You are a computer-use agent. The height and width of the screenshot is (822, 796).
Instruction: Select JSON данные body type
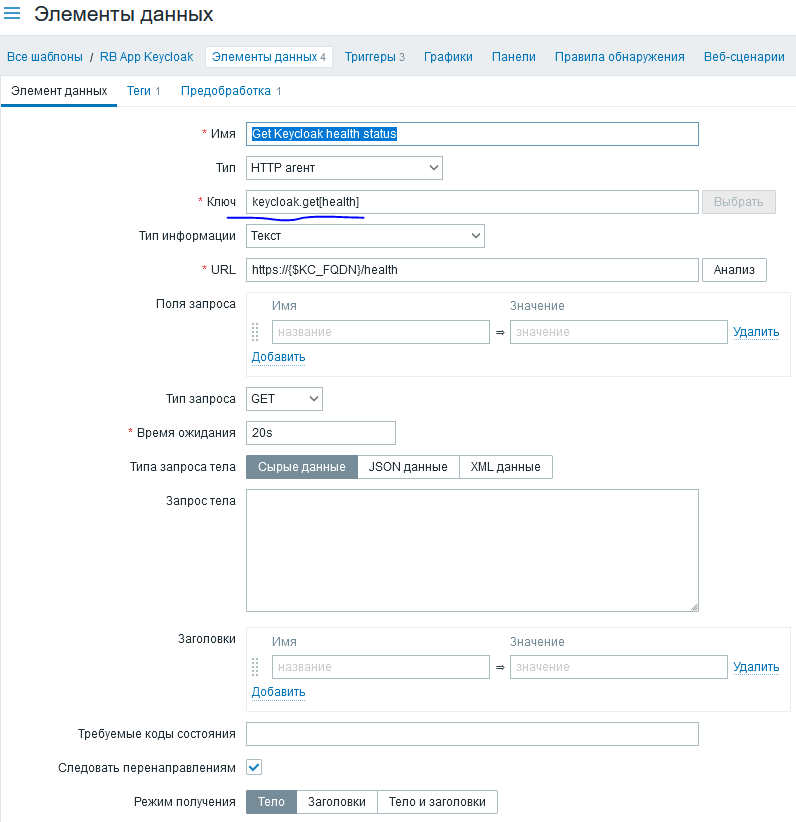[x=408, y=467]
